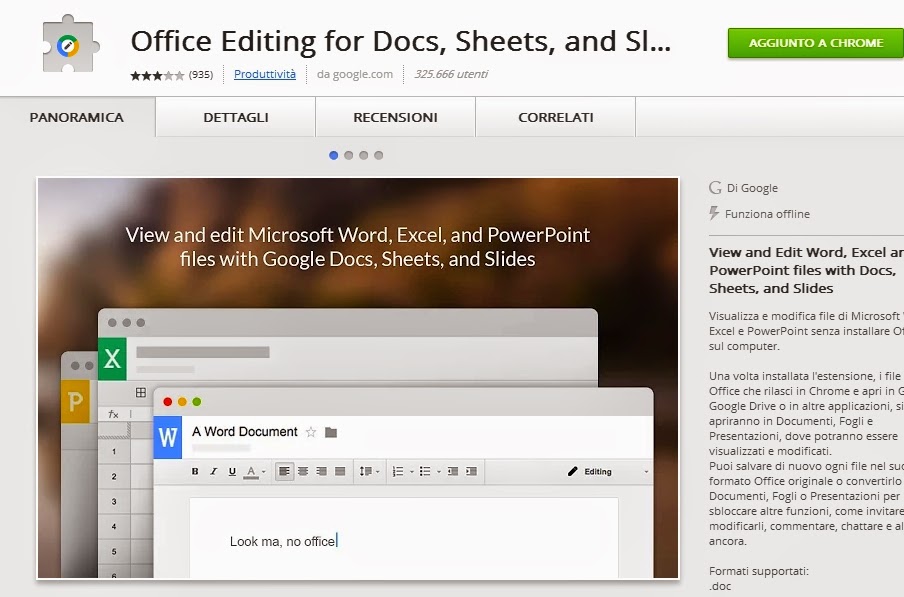The width and height of the screenshot is (904, 597).
Task: Switch to the PANORAMICA tab
Action: click(77, 117)
